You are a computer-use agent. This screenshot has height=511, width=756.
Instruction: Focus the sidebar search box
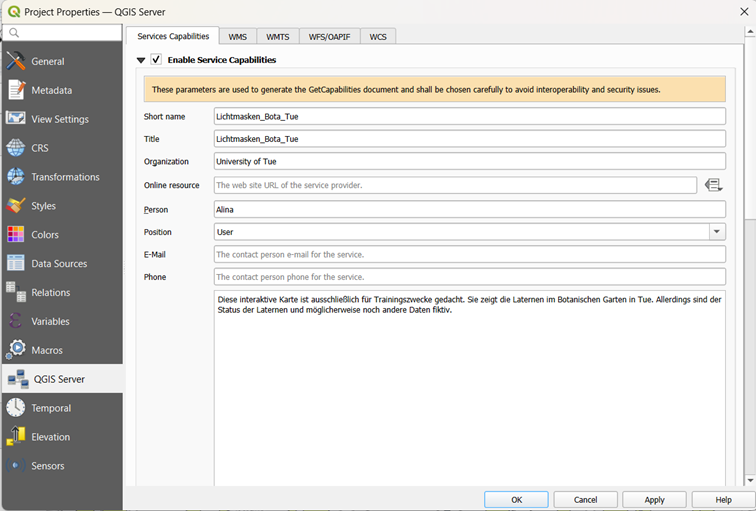[62, 32]
